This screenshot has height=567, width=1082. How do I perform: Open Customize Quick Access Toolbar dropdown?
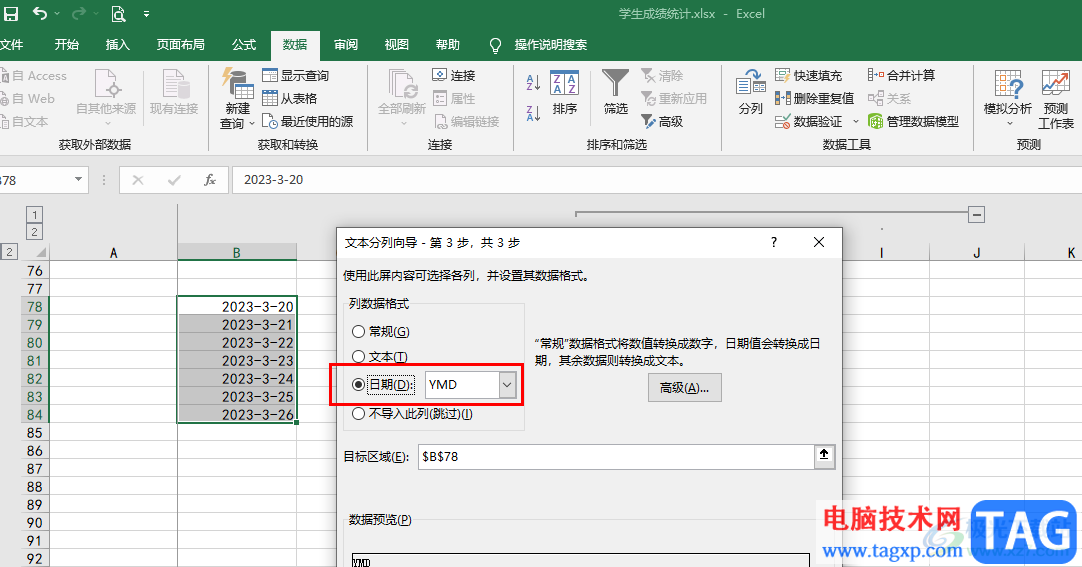(146, 14)
